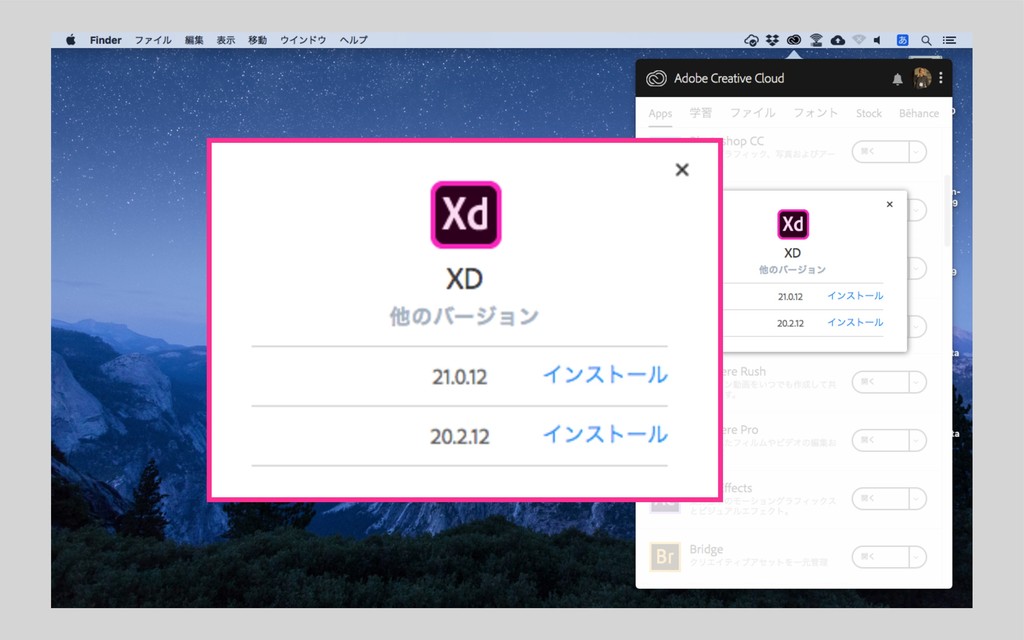Select the Apps tab in Creative Cloud

(660, 114)
